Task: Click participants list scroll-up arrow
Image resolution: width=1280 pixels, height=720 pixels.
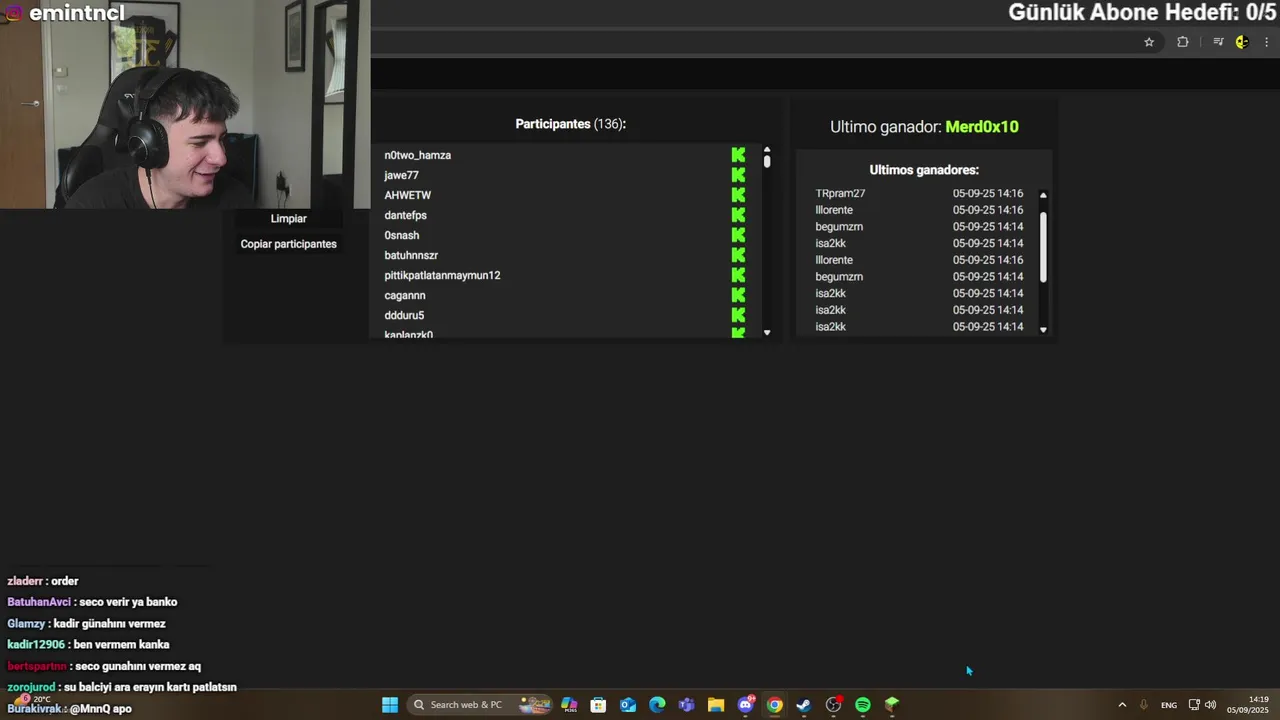Action: [767, 150]
